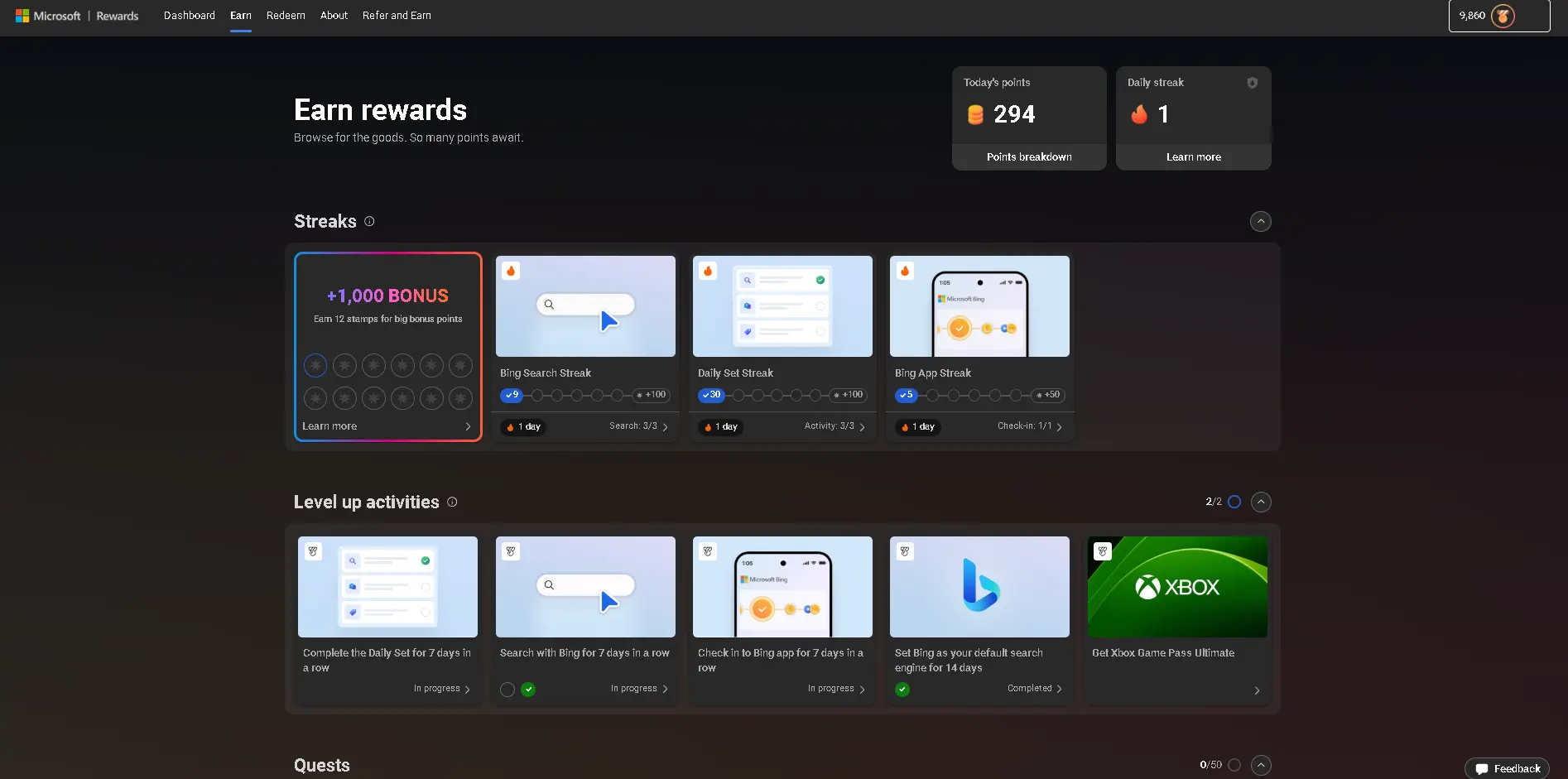Click the Quests 0/50 progress circle
Image resolution: width=1568 pixels, height=779 pixels.
click(x=1234, y=765)
